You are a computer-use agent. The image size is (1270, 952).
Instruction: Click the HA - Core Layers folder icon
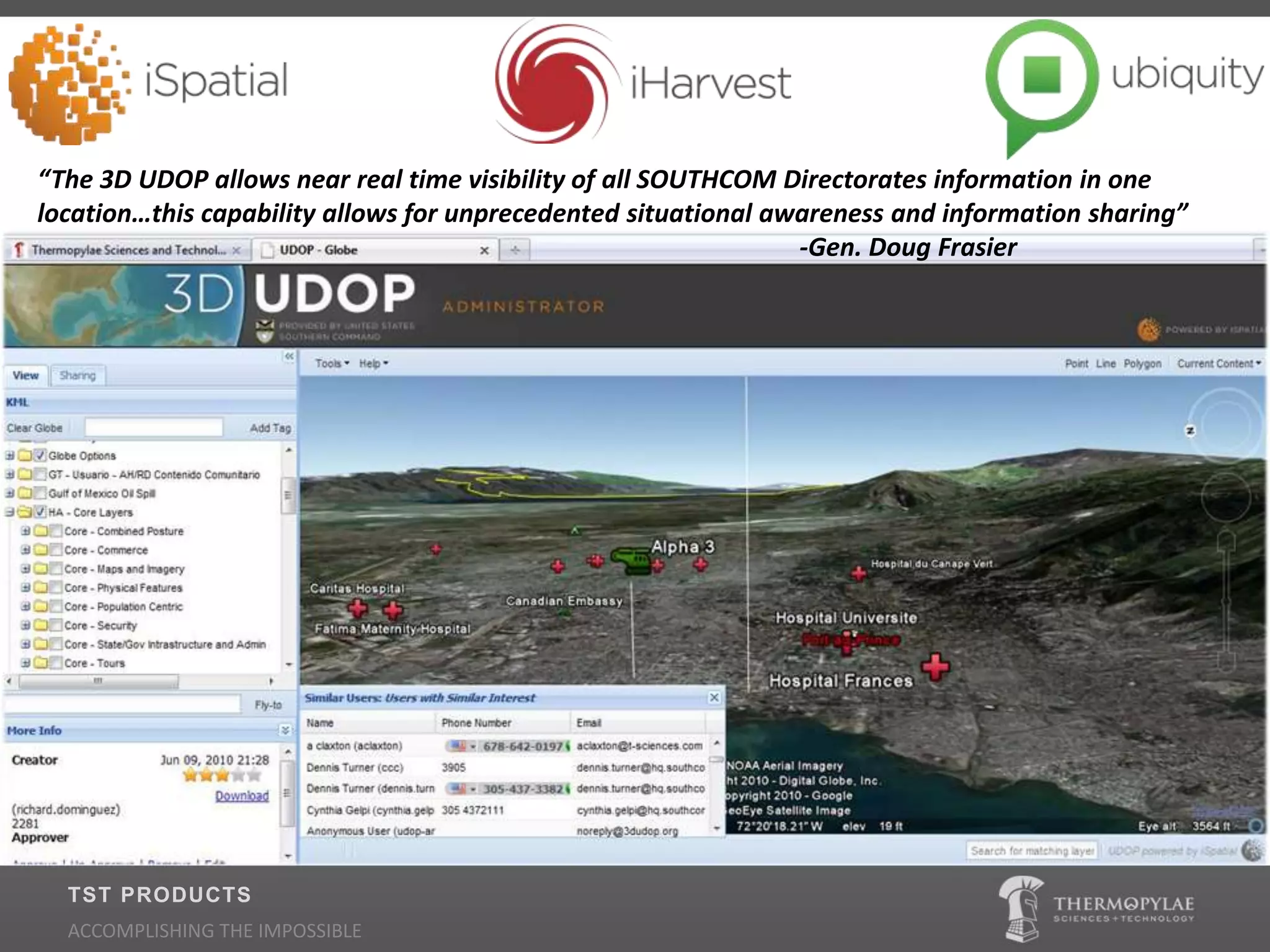click(x=25, y=512)
